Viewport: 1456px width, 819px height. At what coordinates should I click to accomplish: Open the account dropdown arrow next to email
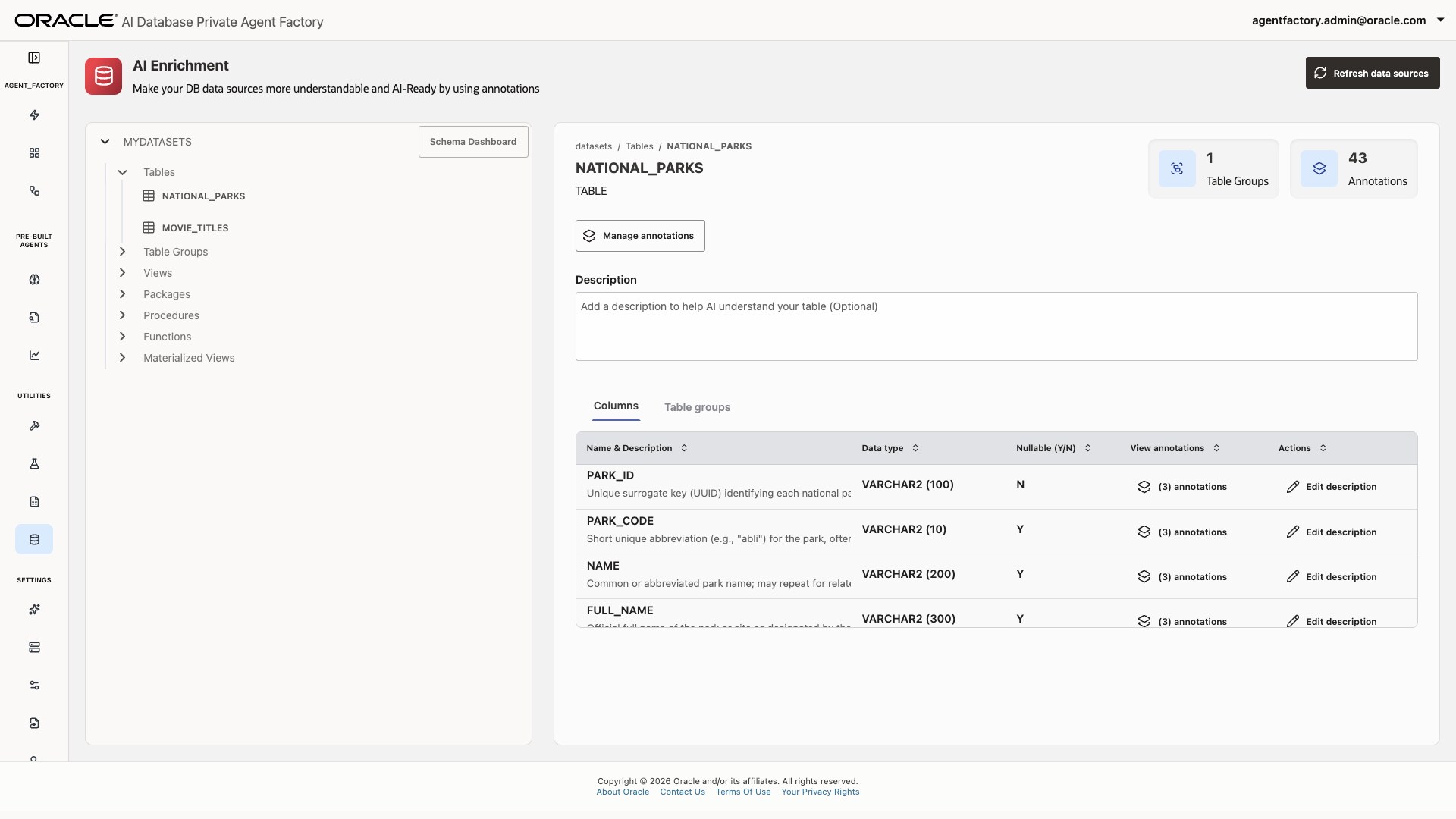point(1440,20)
